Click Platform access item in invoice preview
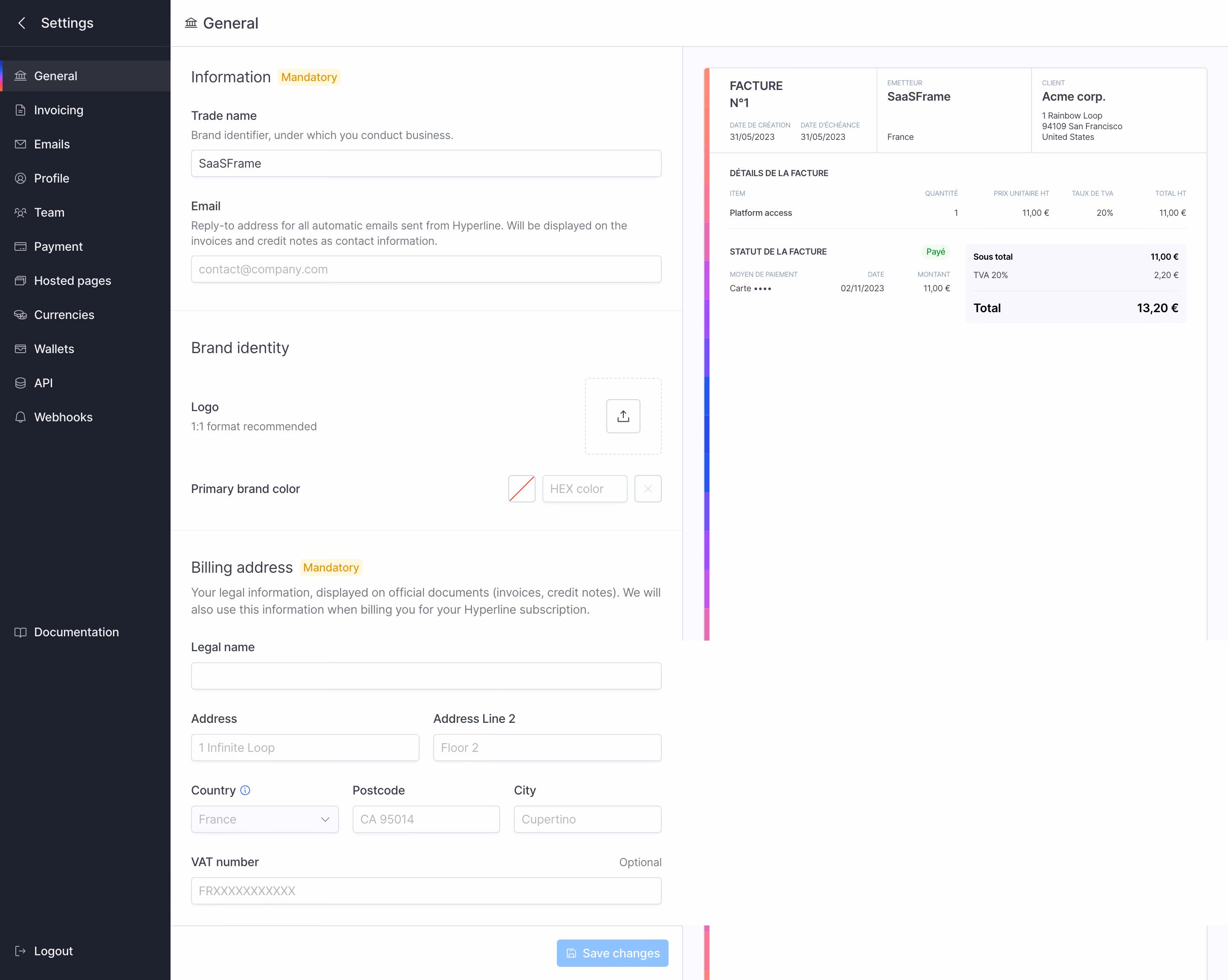This screenshot has height=980, width=1228. pos(761,212)
